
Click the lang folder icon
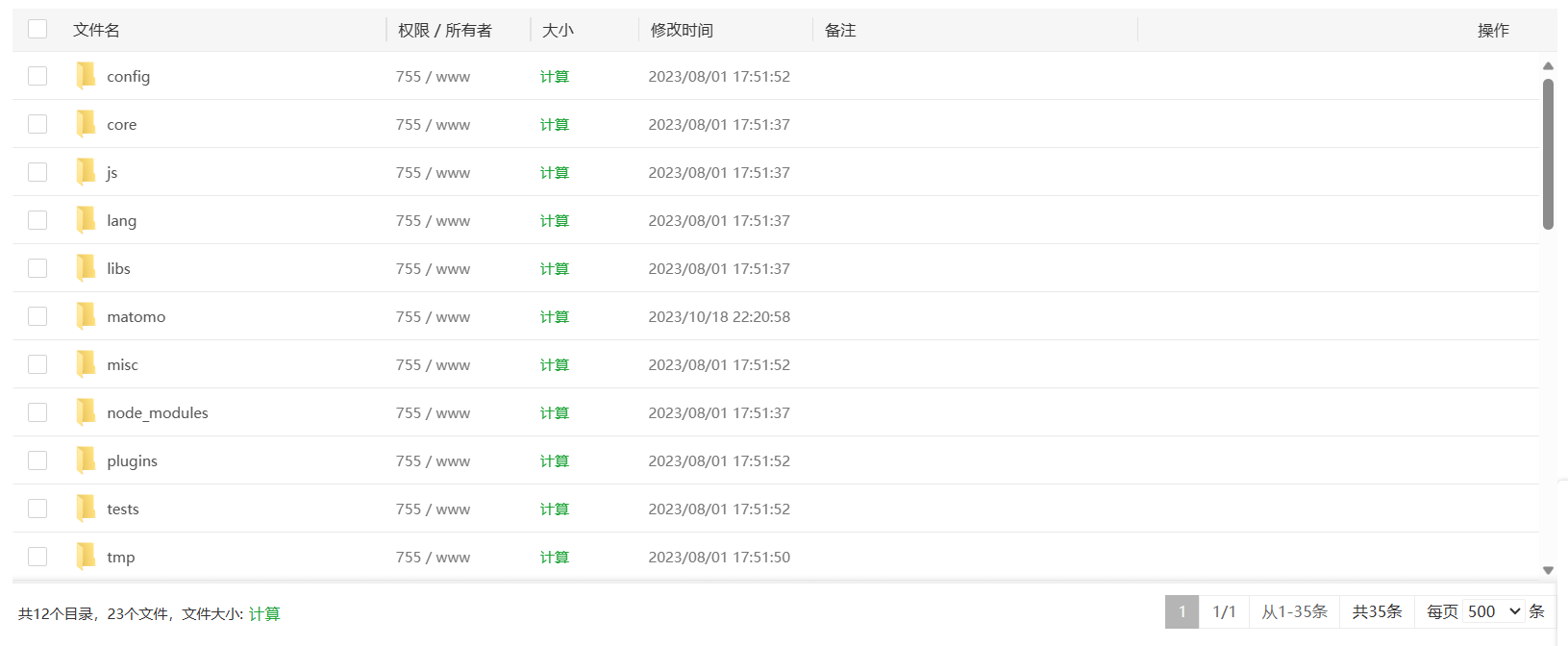click(87, 220)
